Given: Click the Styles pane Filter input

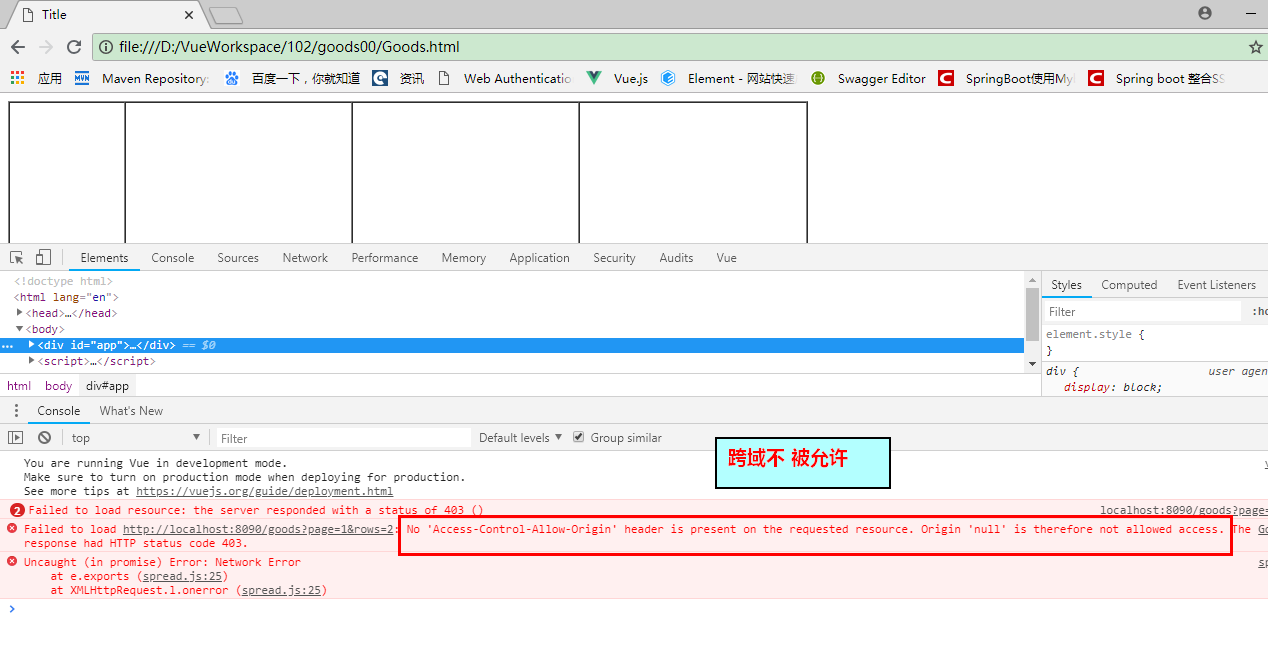Looking at the screenshot, I should pos(1142,312).
